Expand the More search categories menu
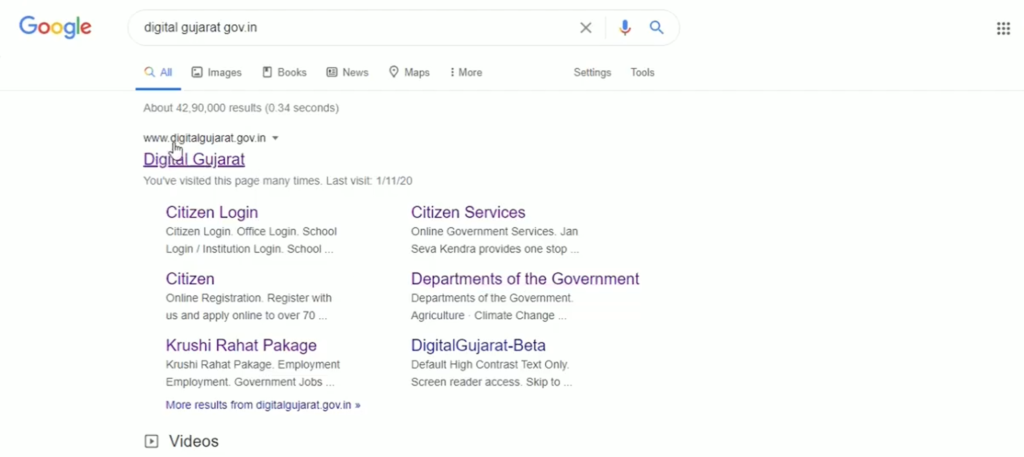 (466, 72)
